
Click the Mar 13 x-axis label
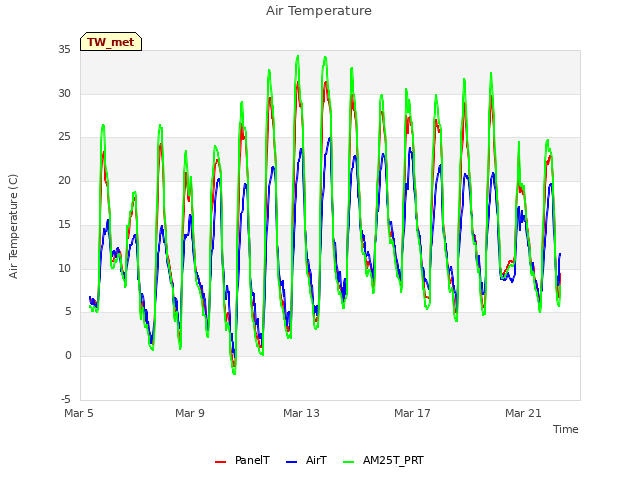click(x=301, y=413)
